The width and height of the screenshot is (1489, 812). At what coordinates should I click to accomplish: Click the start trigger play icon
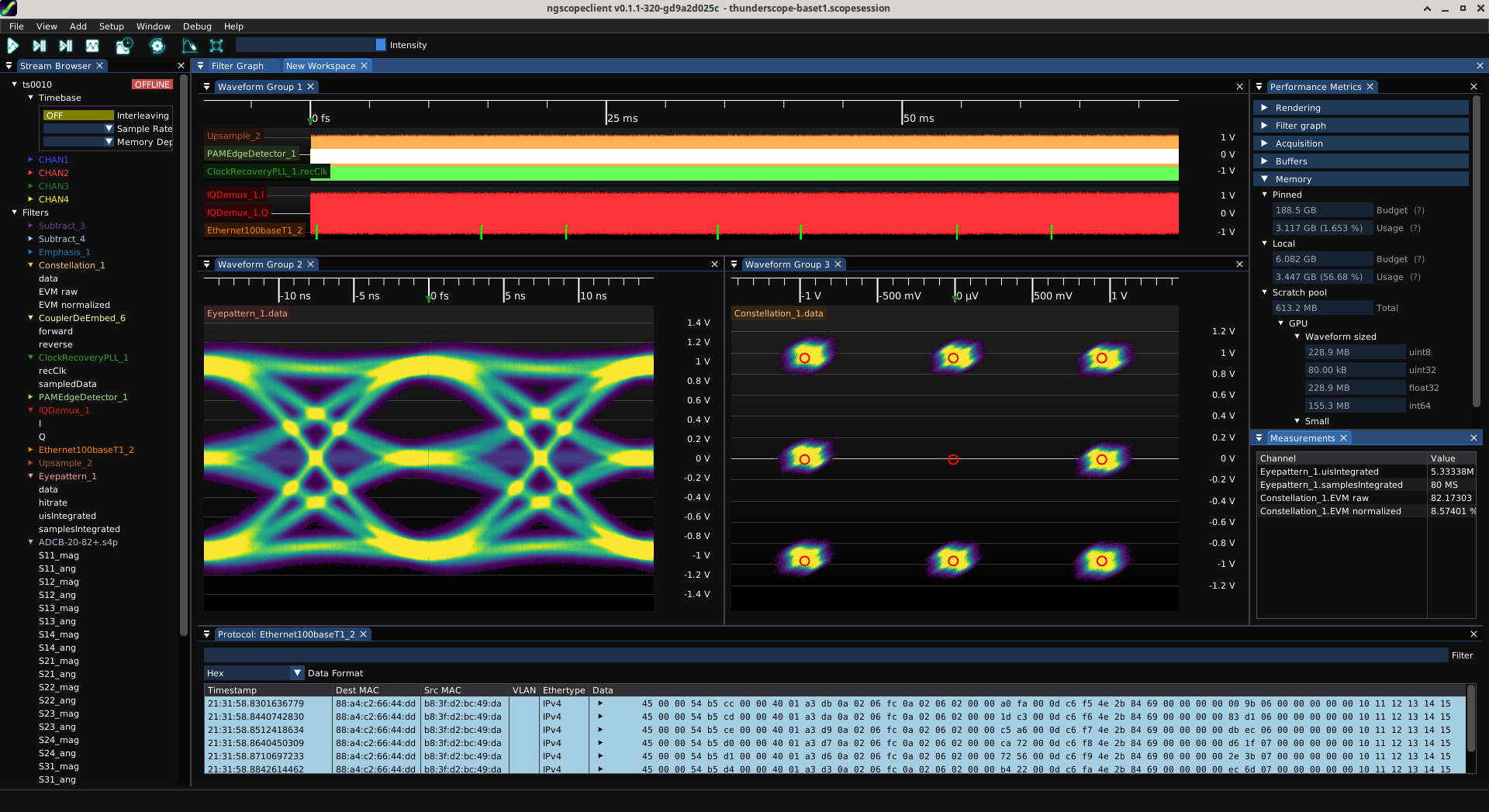pyautogui.click(x=13, y=46)
